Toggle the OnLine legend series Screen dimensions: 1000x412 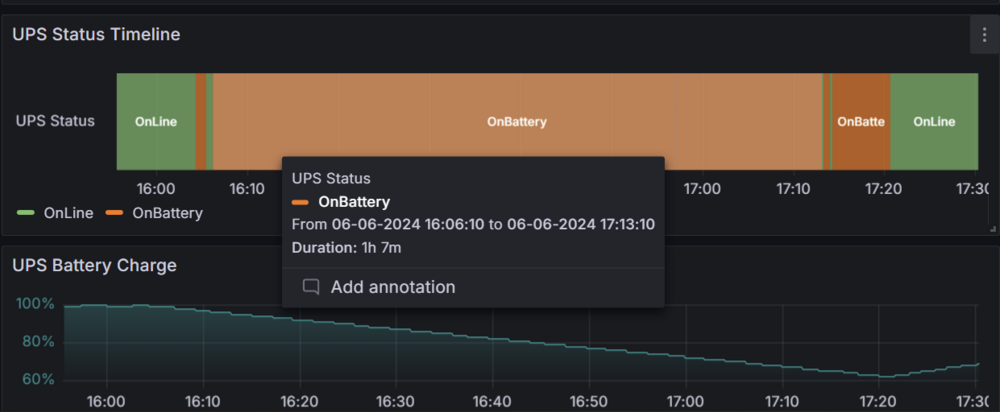[54, 213]
